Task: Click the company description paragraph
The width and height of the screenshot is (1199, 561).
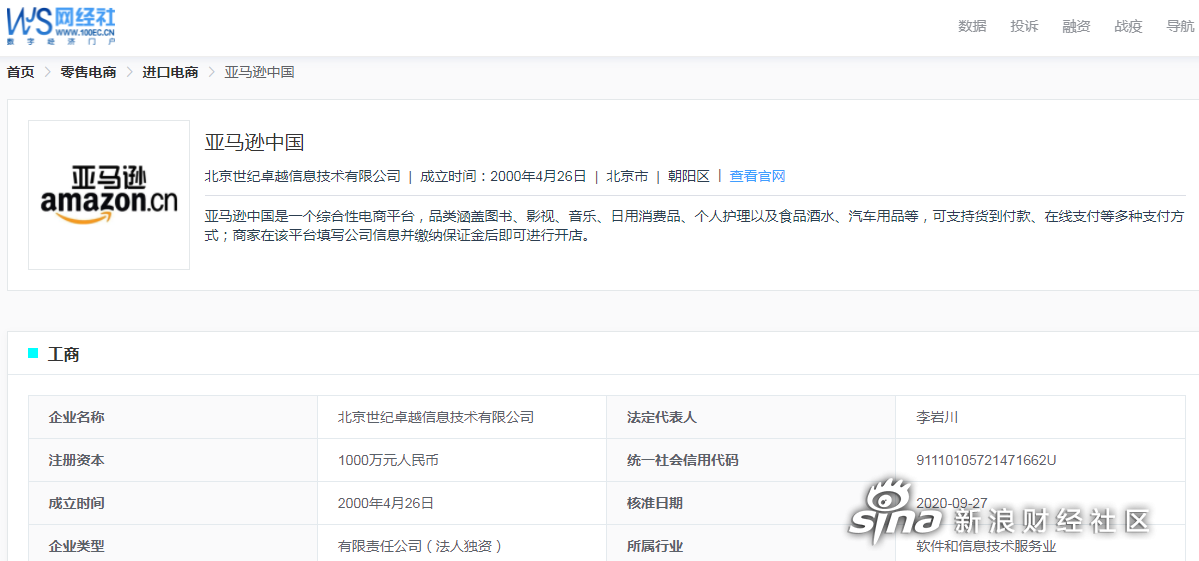Action: [694, 226]
